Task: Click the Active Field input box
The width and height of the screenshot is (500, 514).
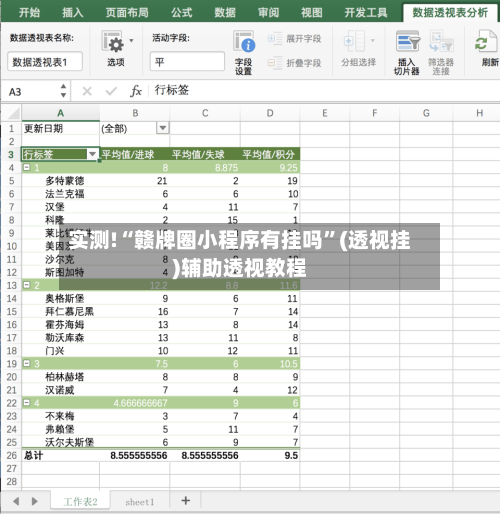Action: [187, 62]
